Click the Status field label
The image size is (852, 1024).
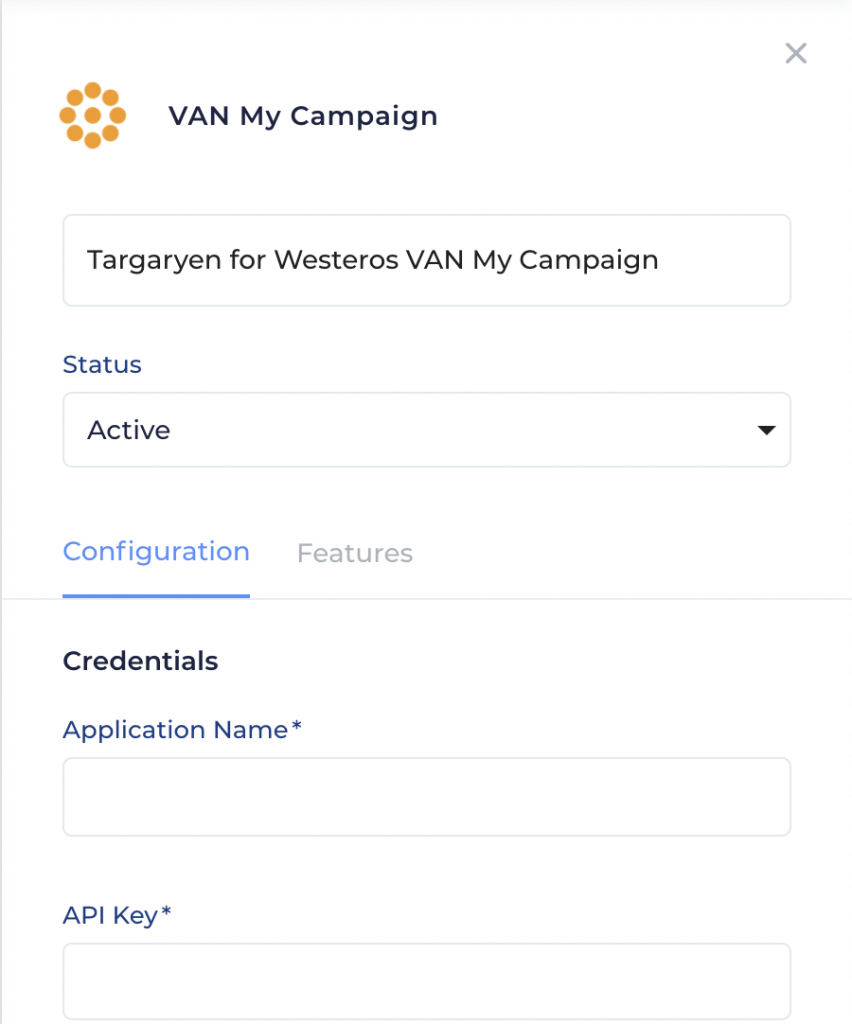(102, 364)
